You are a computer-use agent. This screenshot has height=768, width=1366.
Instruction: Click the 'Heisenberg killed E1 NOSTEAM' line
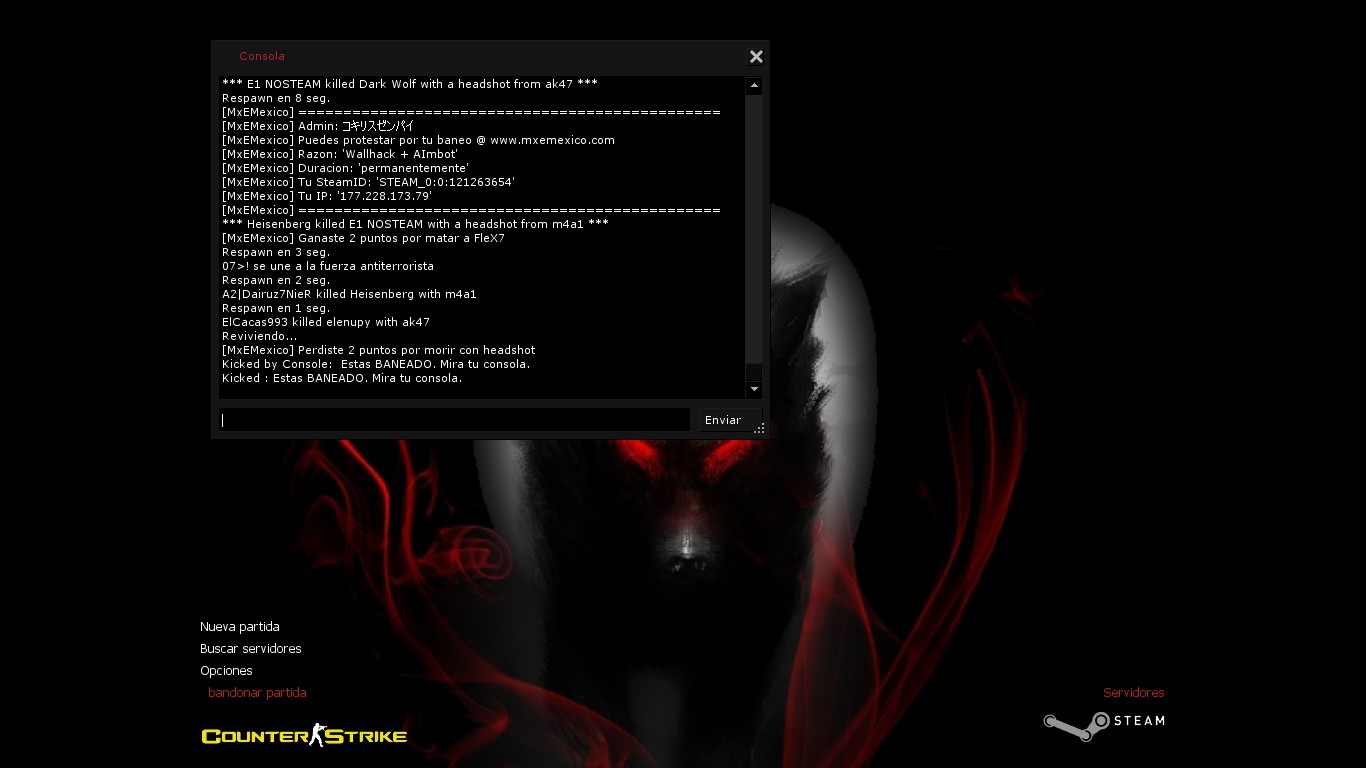click(x=415, y=224)
